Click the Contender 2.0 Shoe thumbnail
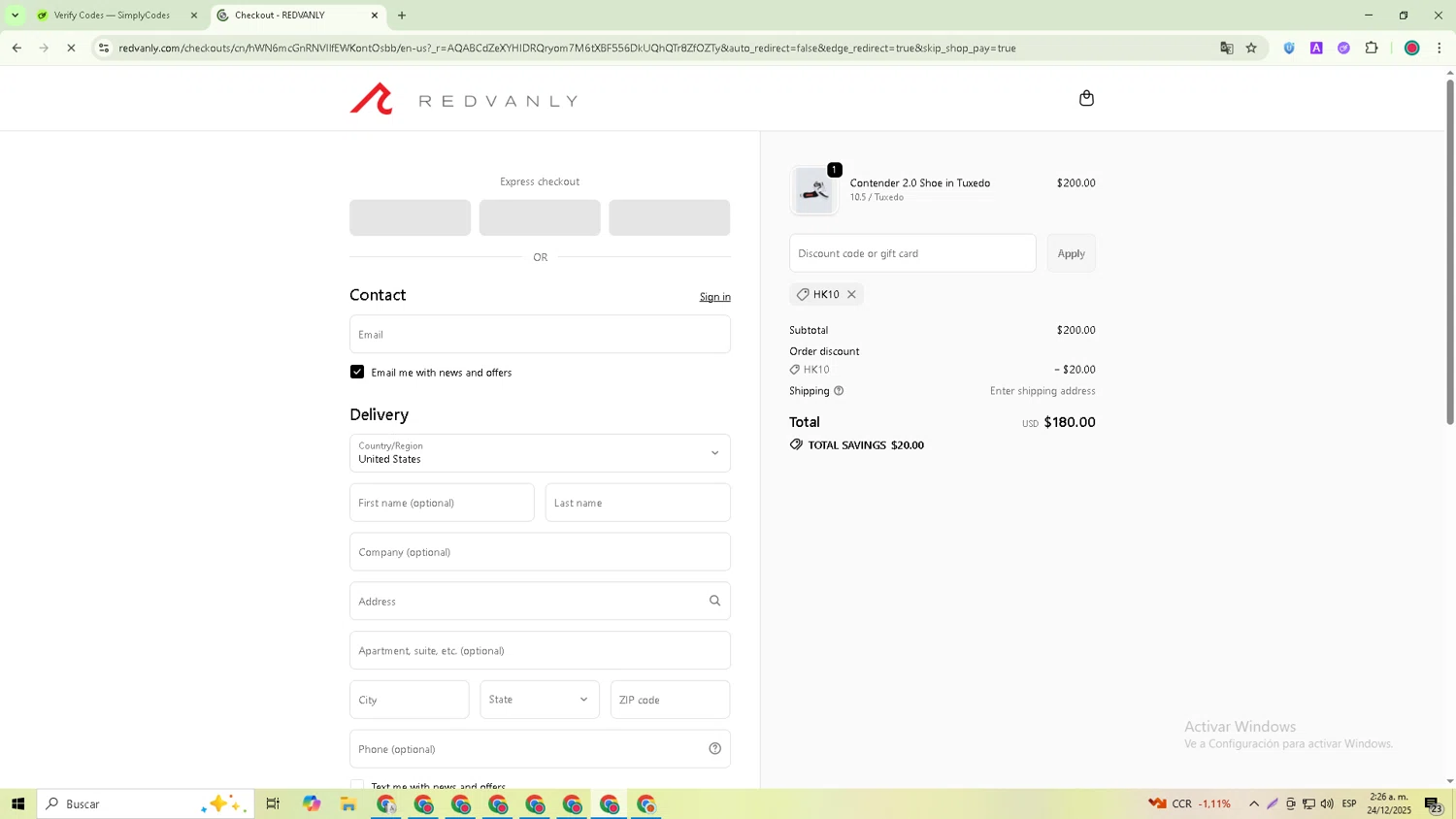The image size is (1456, 819). tap(814, 190)
